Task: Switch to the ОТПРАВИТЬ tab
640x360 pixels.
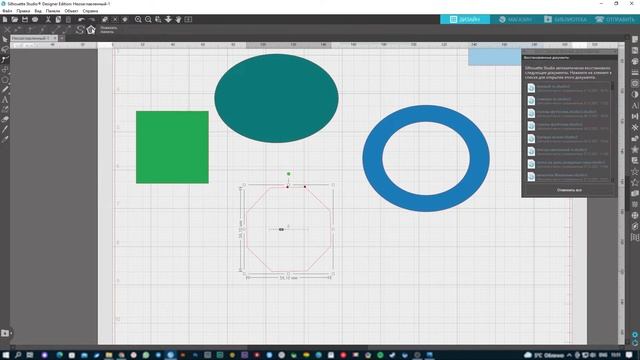Action: tap(615, 19)
